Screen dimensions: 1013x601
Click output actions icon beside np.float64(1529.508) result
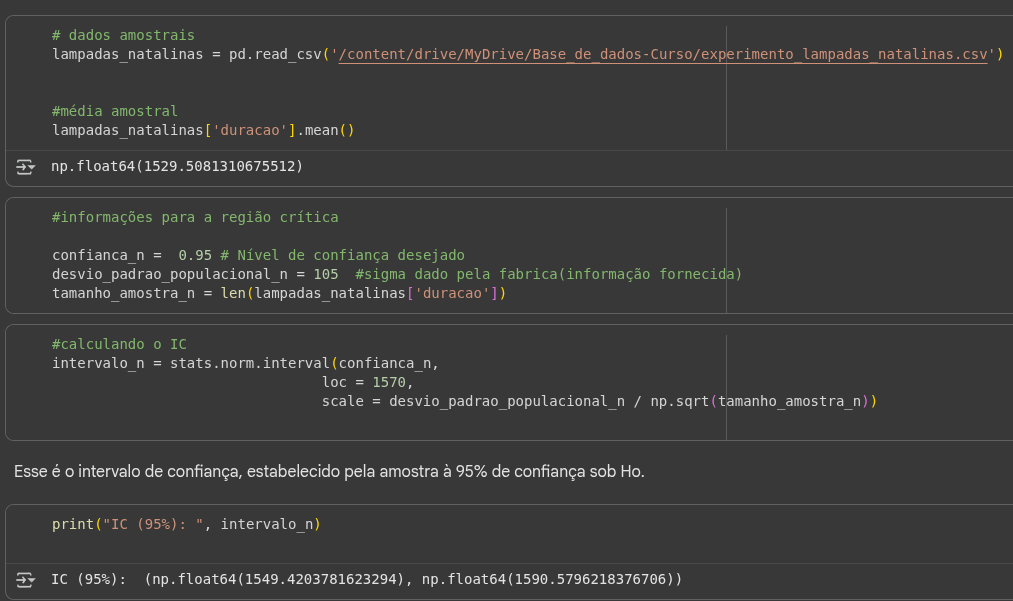click(26, 166)
